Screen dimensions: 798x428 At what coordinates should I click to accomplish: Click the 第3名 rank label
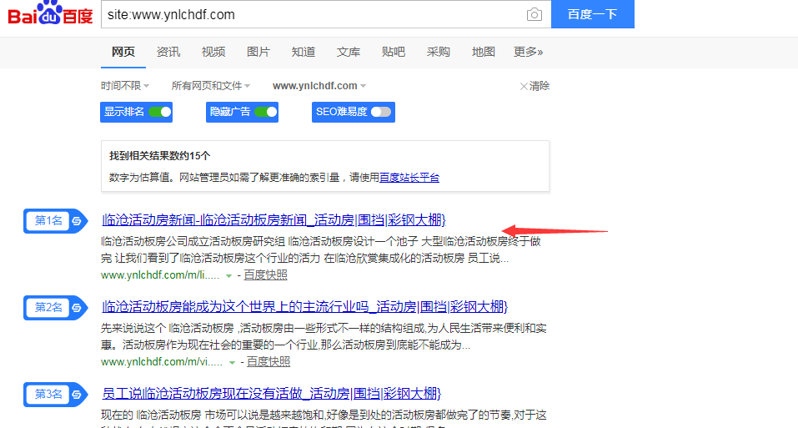(48, 394)
